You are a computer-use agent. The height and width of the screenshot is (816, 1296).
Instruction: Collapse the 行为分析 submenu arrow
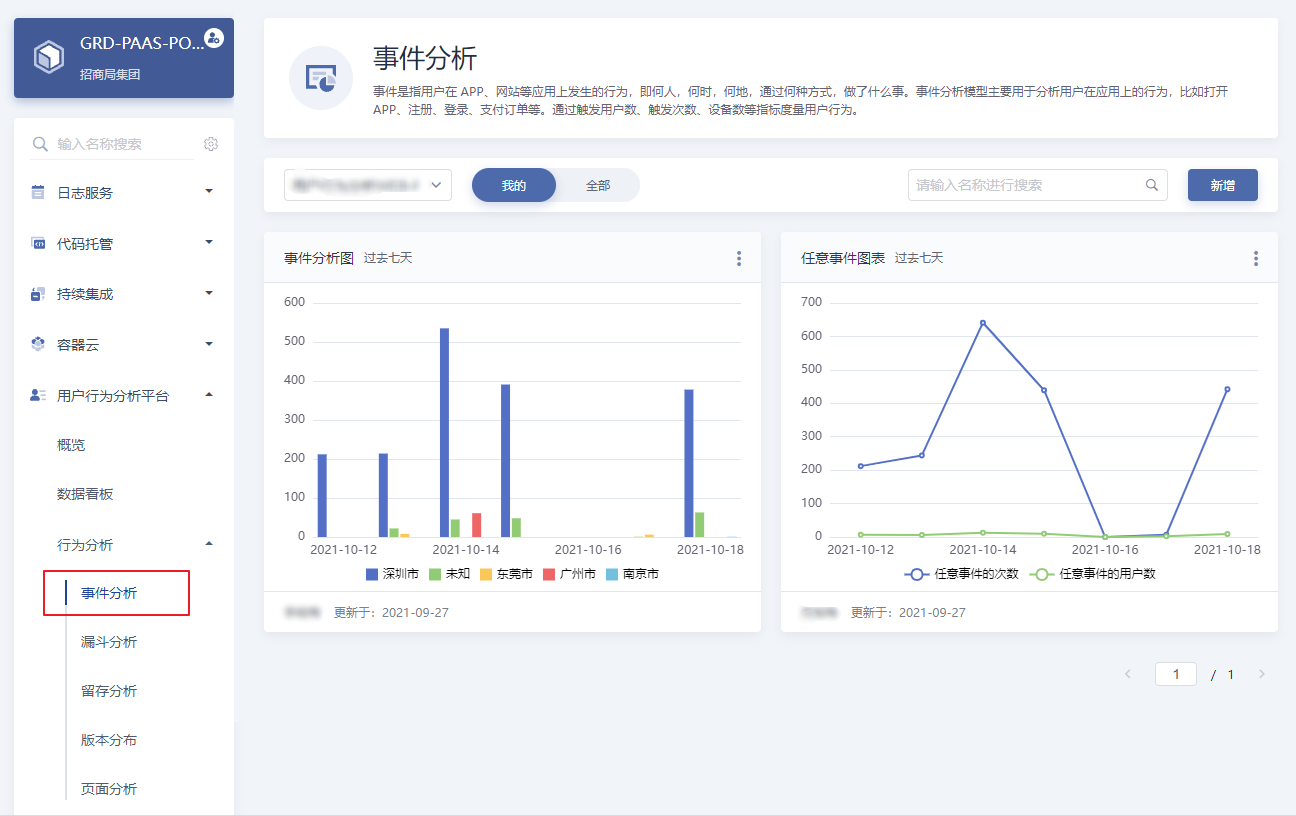pos(209,543)
